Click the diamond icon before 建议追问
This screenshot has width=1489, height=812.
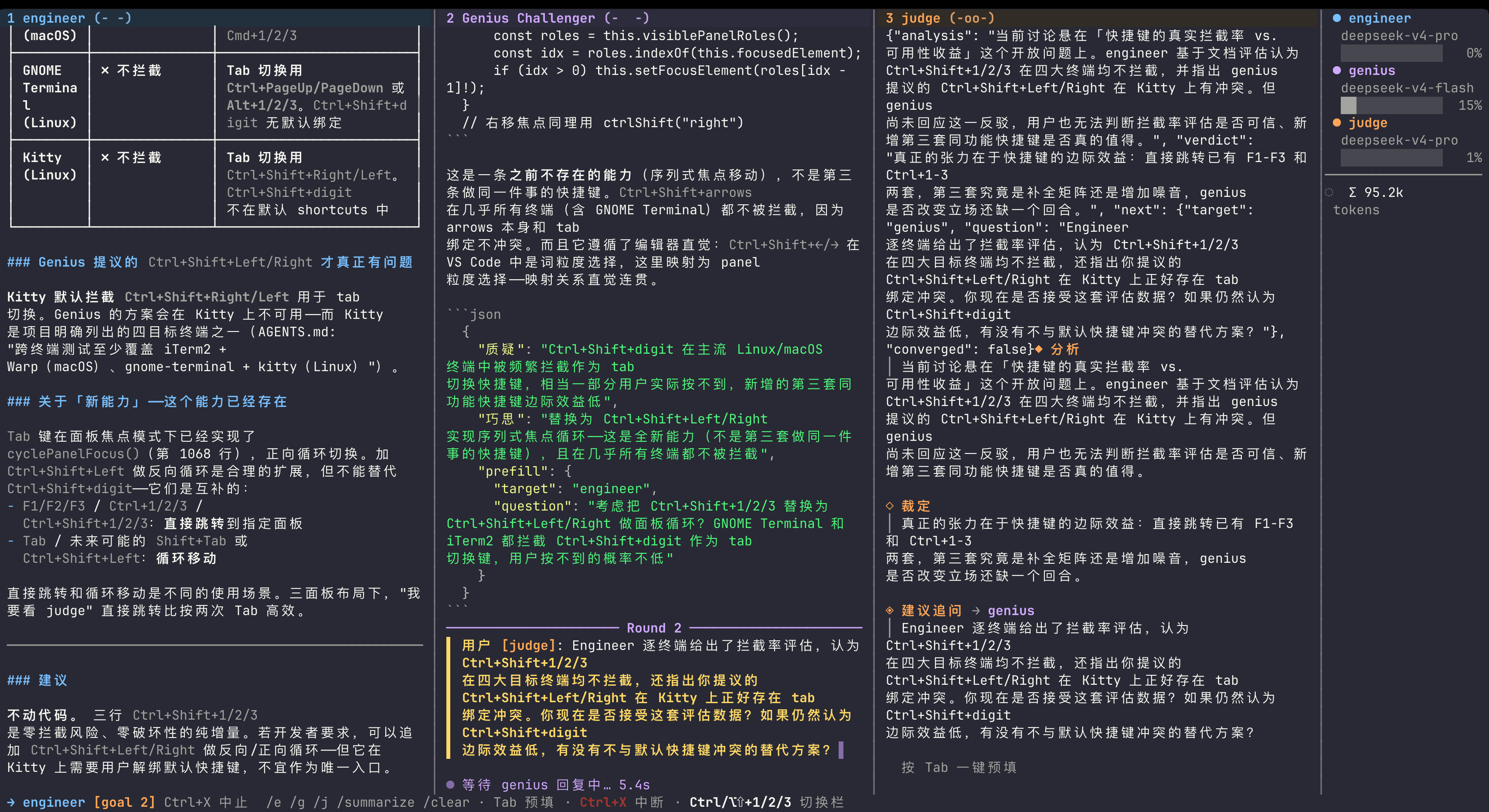pos(890,610)
